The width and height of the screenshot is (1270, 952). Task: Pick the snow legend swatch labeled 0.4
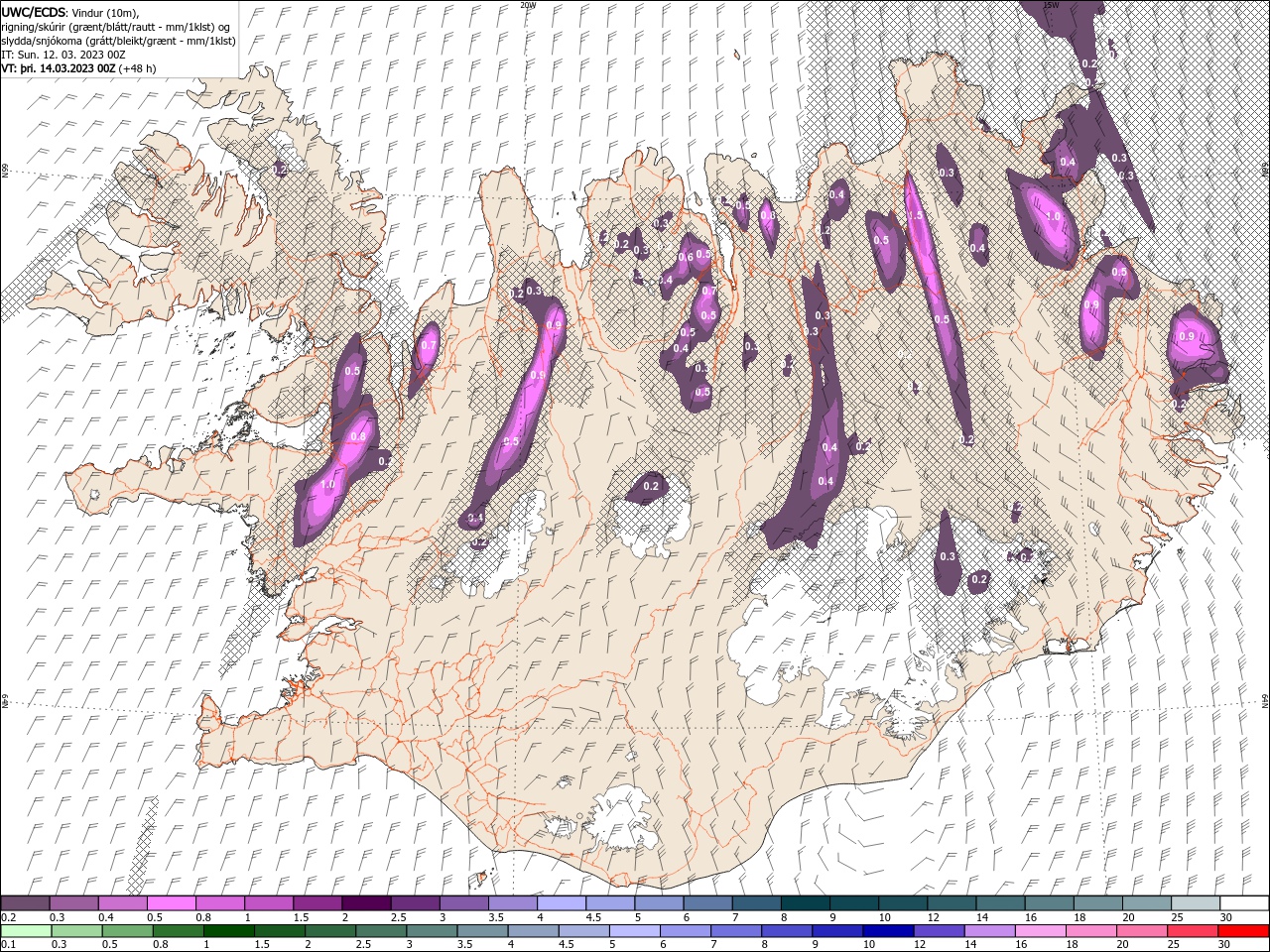(x=123, y=903)
